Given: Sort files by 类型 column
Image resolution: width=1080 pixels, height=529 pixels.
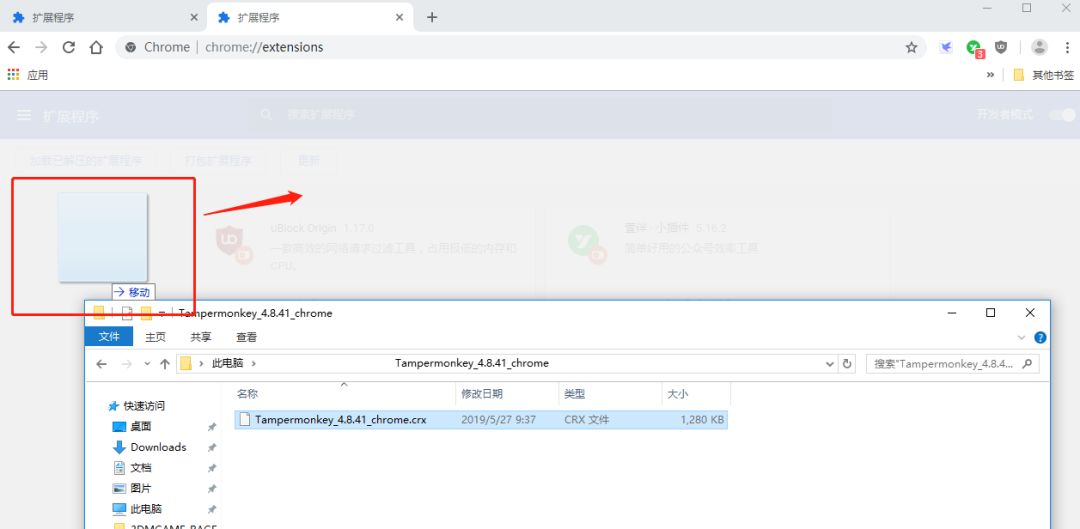Looking at the screenshot, I should coord(610,394).
